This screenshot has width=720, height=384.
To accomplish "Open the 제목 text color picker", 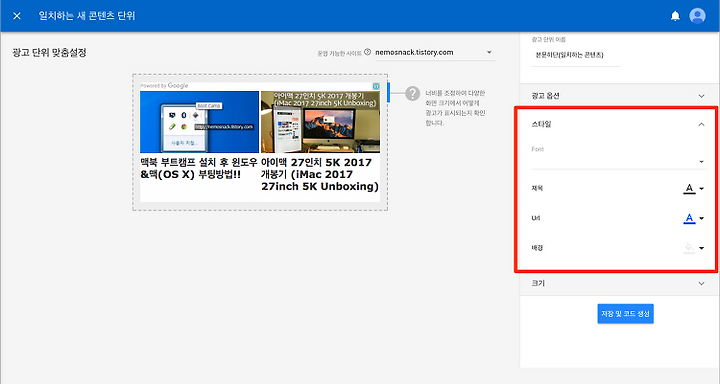I will [693, 188].
